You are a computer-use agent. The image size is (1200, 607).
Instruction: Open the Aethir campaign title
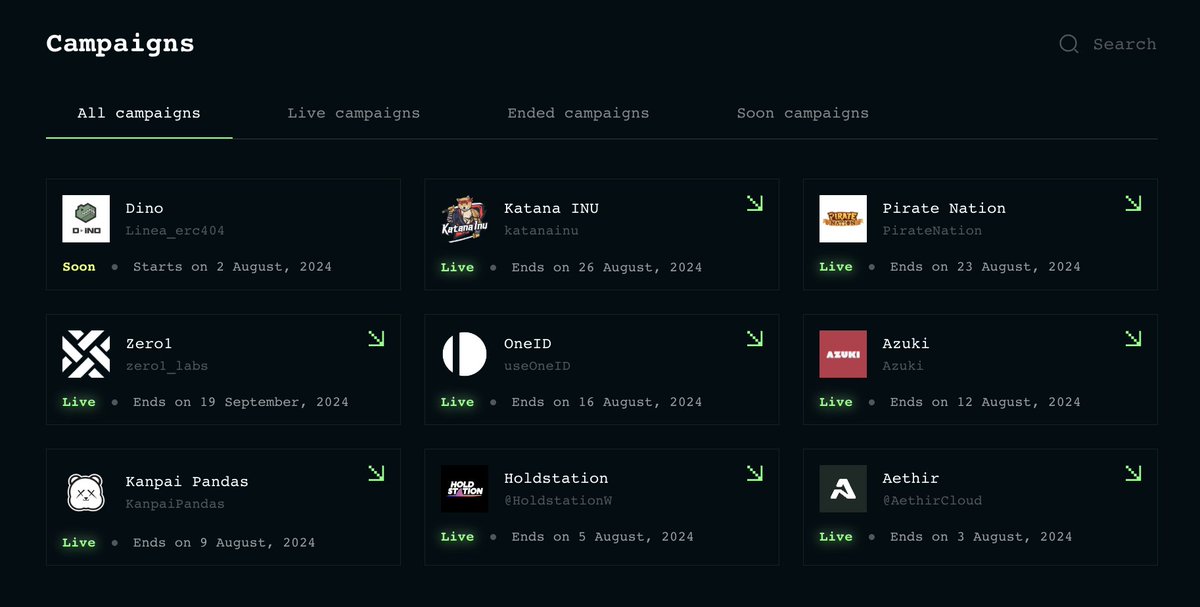coord(911,478)
